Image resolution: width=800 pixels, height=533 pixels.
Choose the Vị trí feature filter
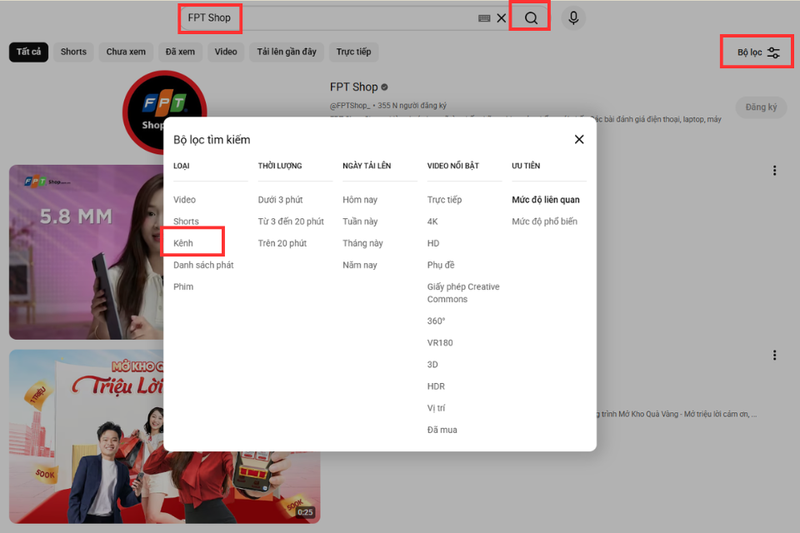click(436, 408)
